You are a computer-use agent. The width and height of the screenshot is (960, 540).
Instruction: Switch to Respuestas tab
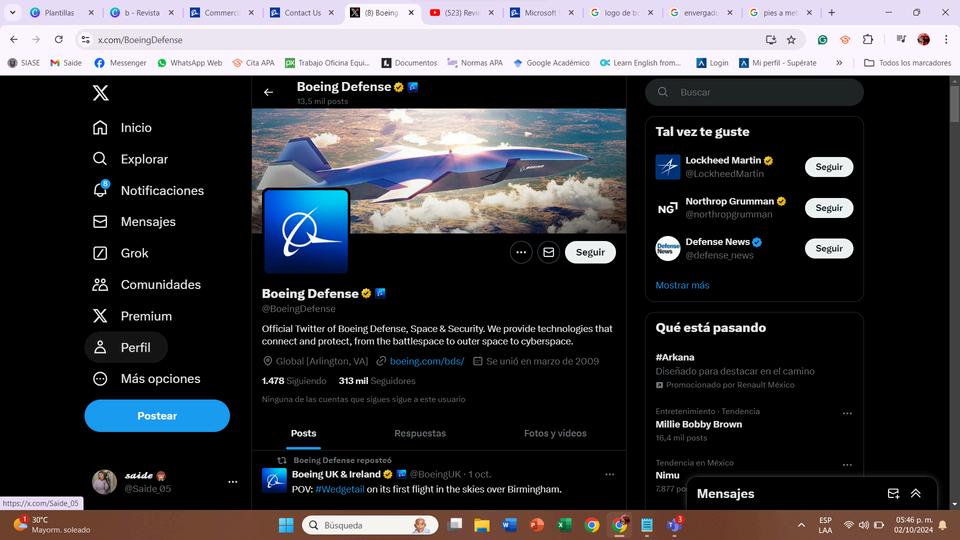(x=420, y=433)
